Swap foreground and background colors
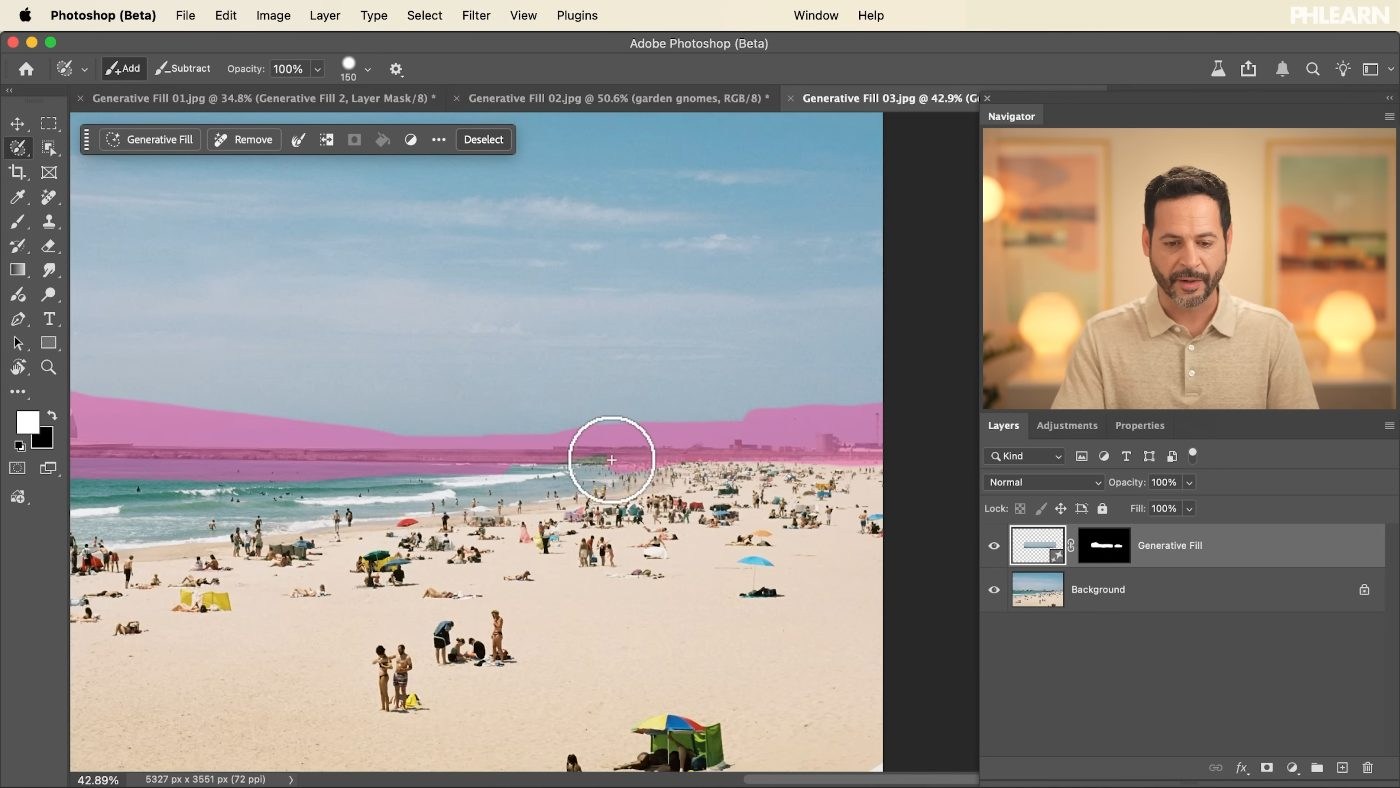This screenshot has width=1400, height=788. coord(51,415)
